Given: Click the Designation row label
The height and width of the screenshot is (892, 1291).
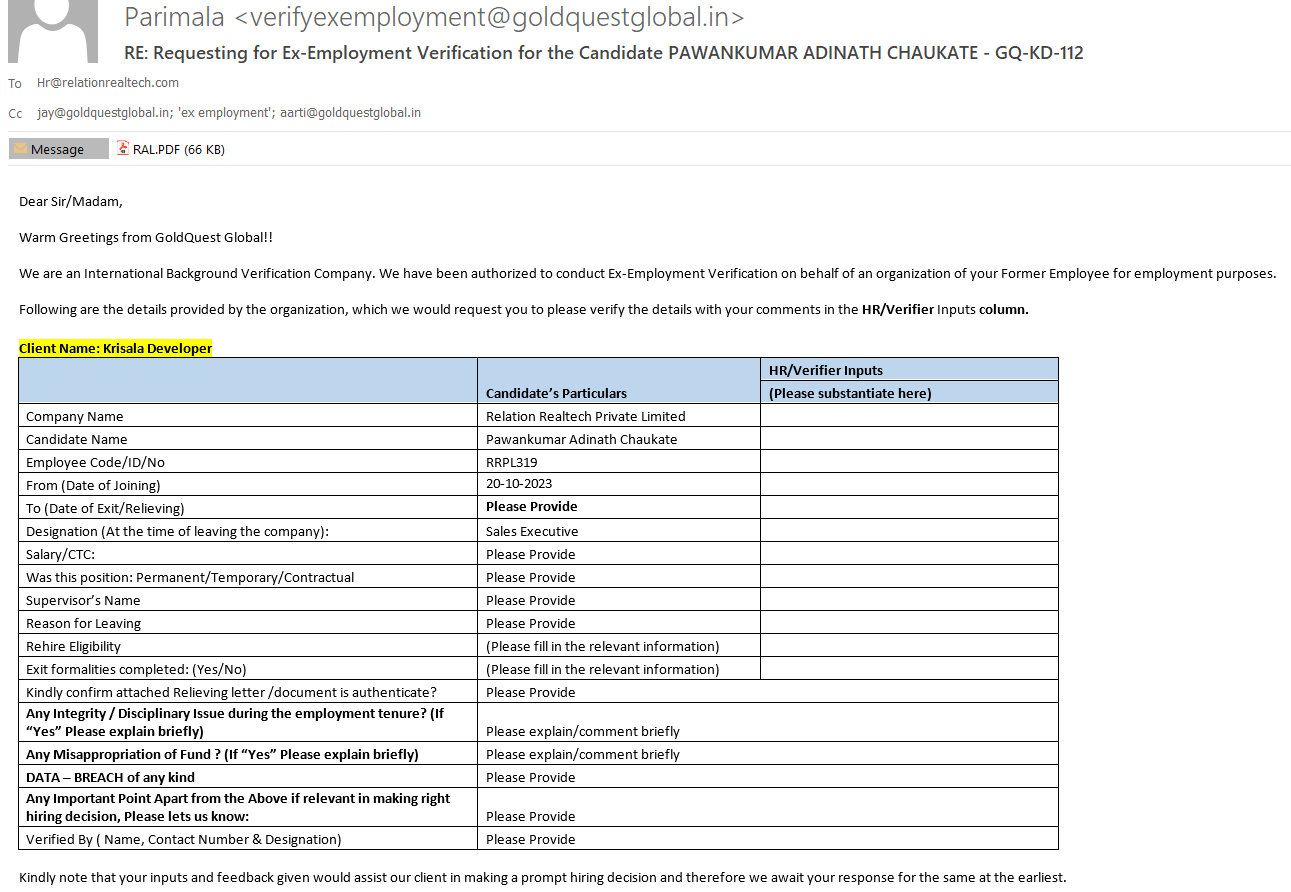Looking at the screenshot, I should 178,531.
